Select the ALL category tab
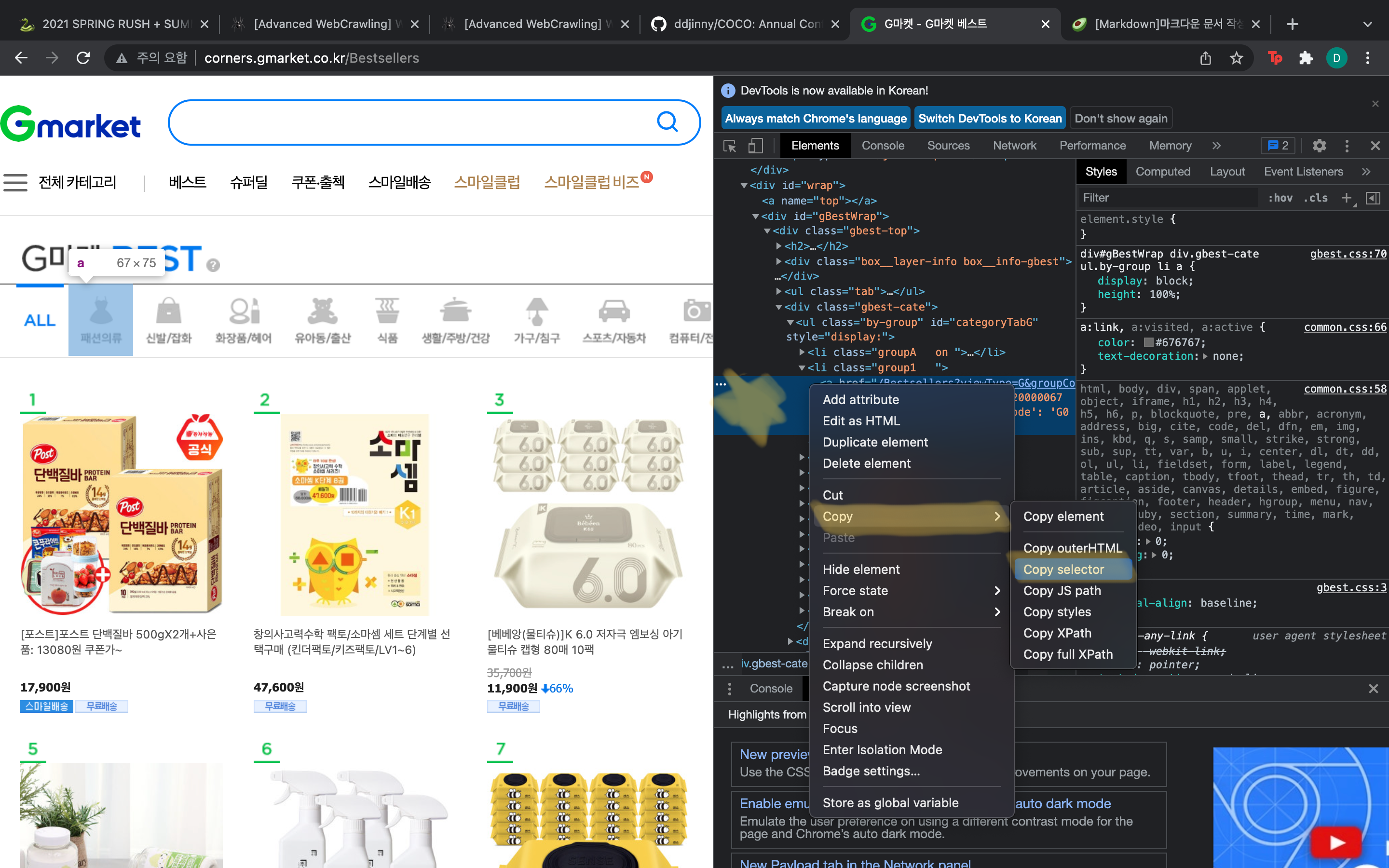Viewport: 1389px width, 868px height. pos(40,320)
